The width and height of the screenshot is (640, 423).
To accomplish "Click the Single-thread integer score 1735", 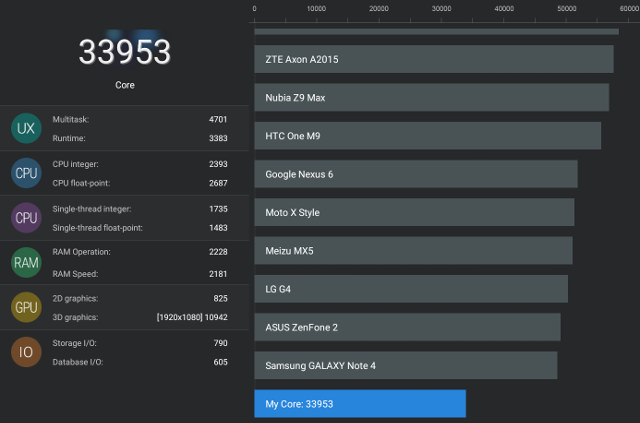I will click(218, 209).
